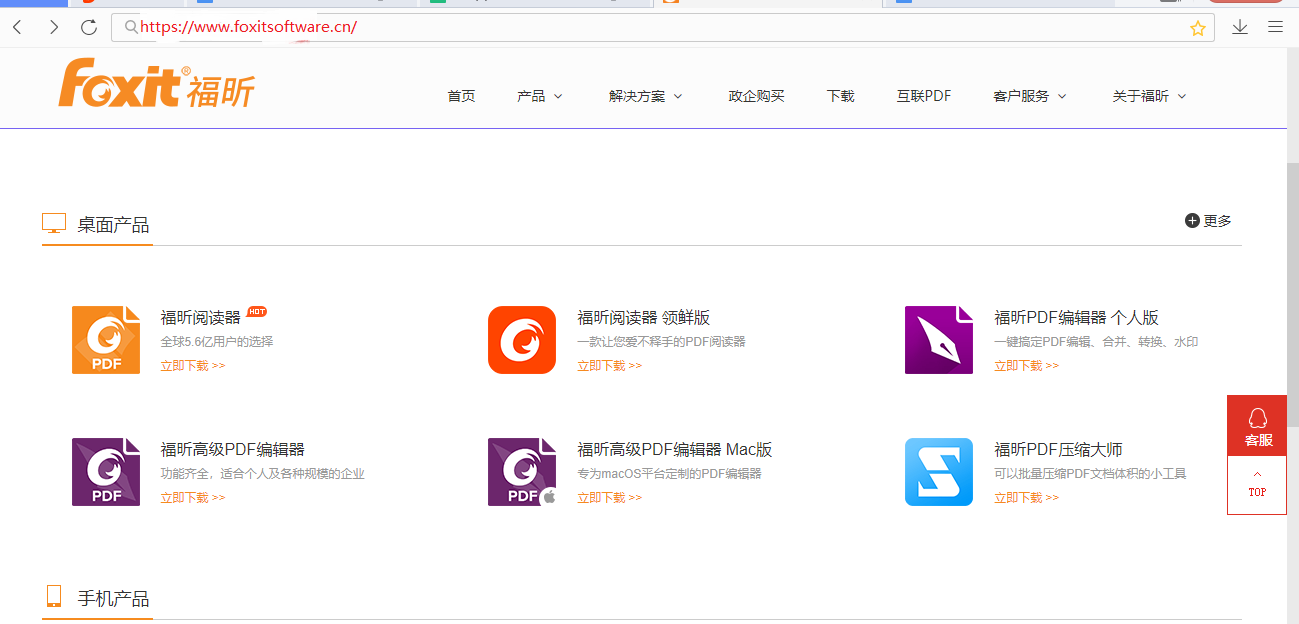1299x624 pixels.
Task: Click 立即下载 under 福昕高级PDF编辑器 Mac版
Action: point(609,498)
